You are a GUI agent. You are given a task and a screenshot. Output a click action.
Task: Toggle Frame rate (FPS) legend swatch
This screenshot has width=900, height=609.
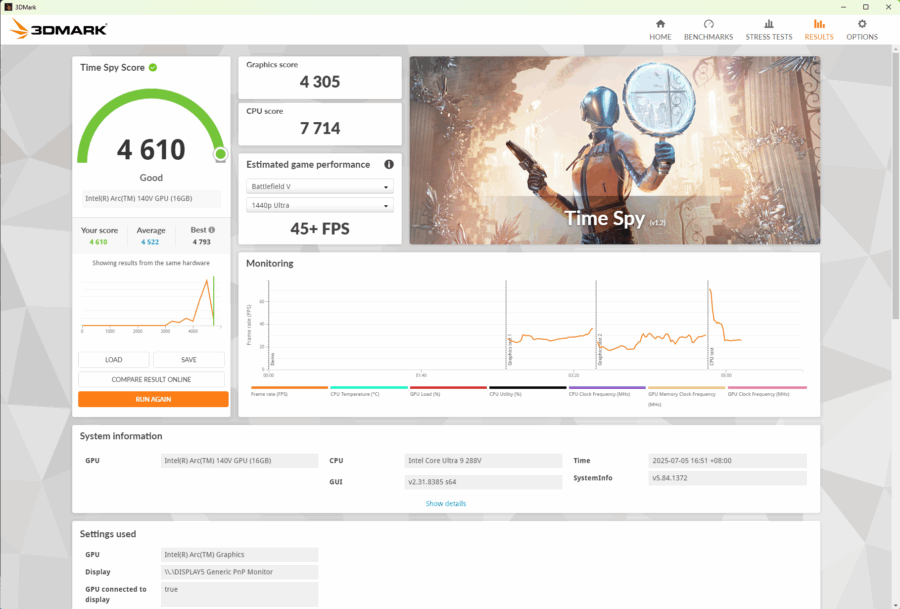(289, 387)
